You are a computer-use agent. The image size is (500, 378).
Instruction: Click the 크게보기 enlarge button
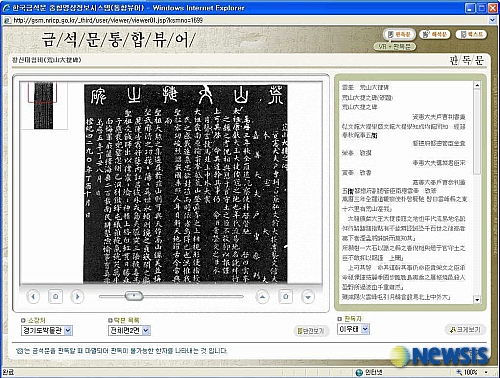[465, 330]
